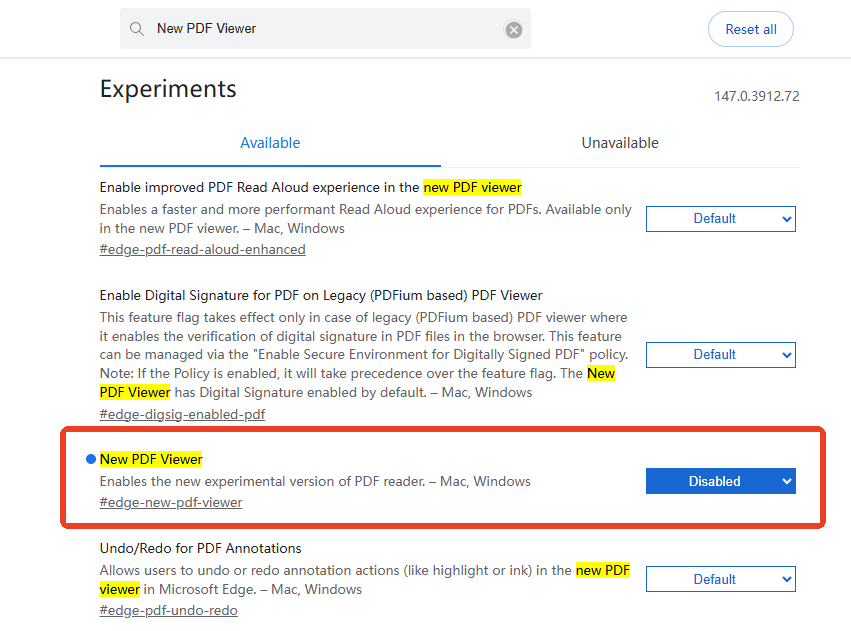This screenshot has width=851, height=631.
Task: Open the Disabled dropdown for New PDF Viewer
Action: pos(720,481)
